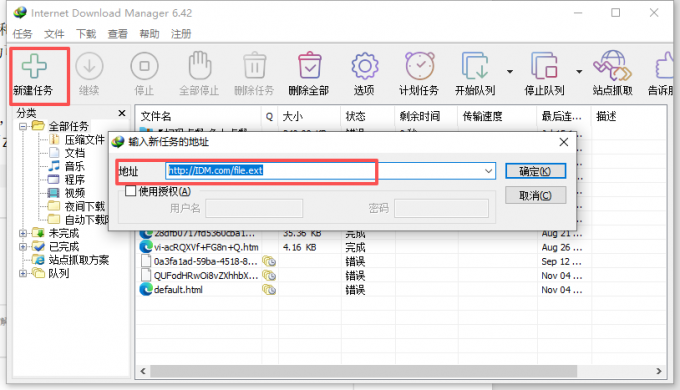Click the 确定(K) button
680x390 pixels.
(x=535, y=171)
